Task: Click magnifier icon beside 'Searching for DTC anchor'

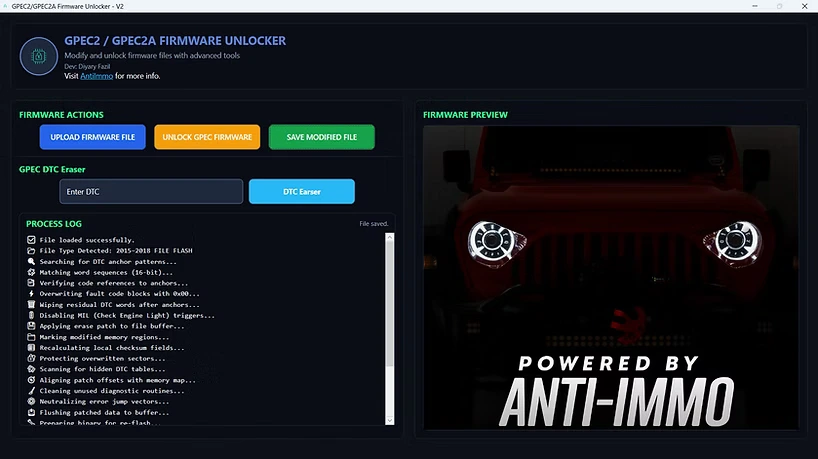Action: click(31, 262)
